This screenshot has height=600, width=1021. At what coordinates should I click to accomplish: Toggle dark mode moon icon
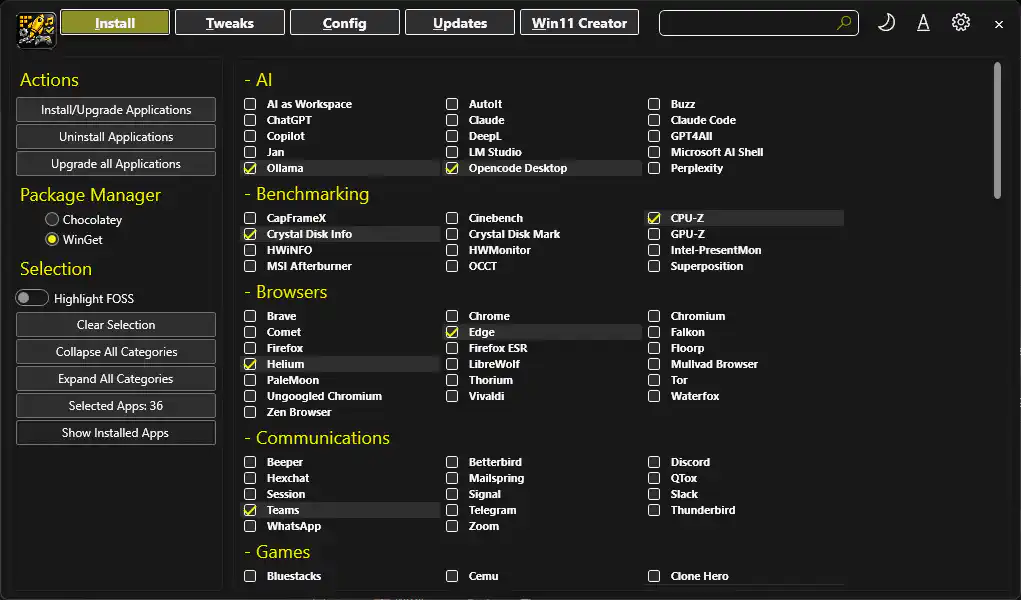[886, 23]
